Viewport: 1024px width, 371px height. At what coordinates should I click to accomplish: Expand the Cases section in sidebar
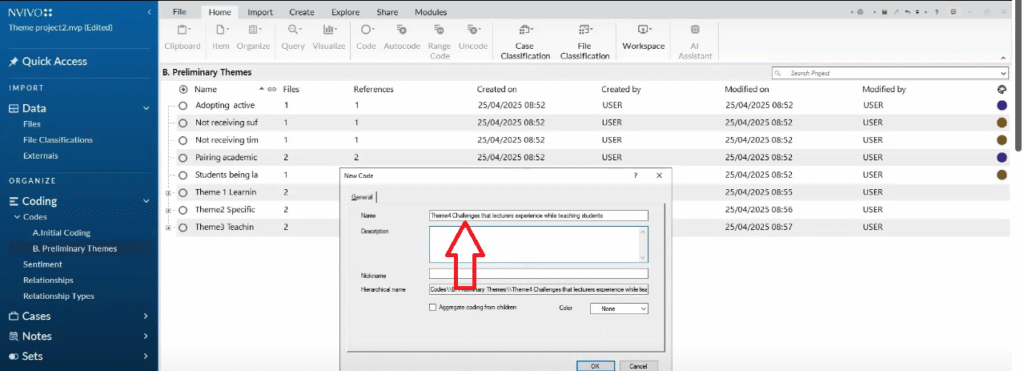coord(146,316)
